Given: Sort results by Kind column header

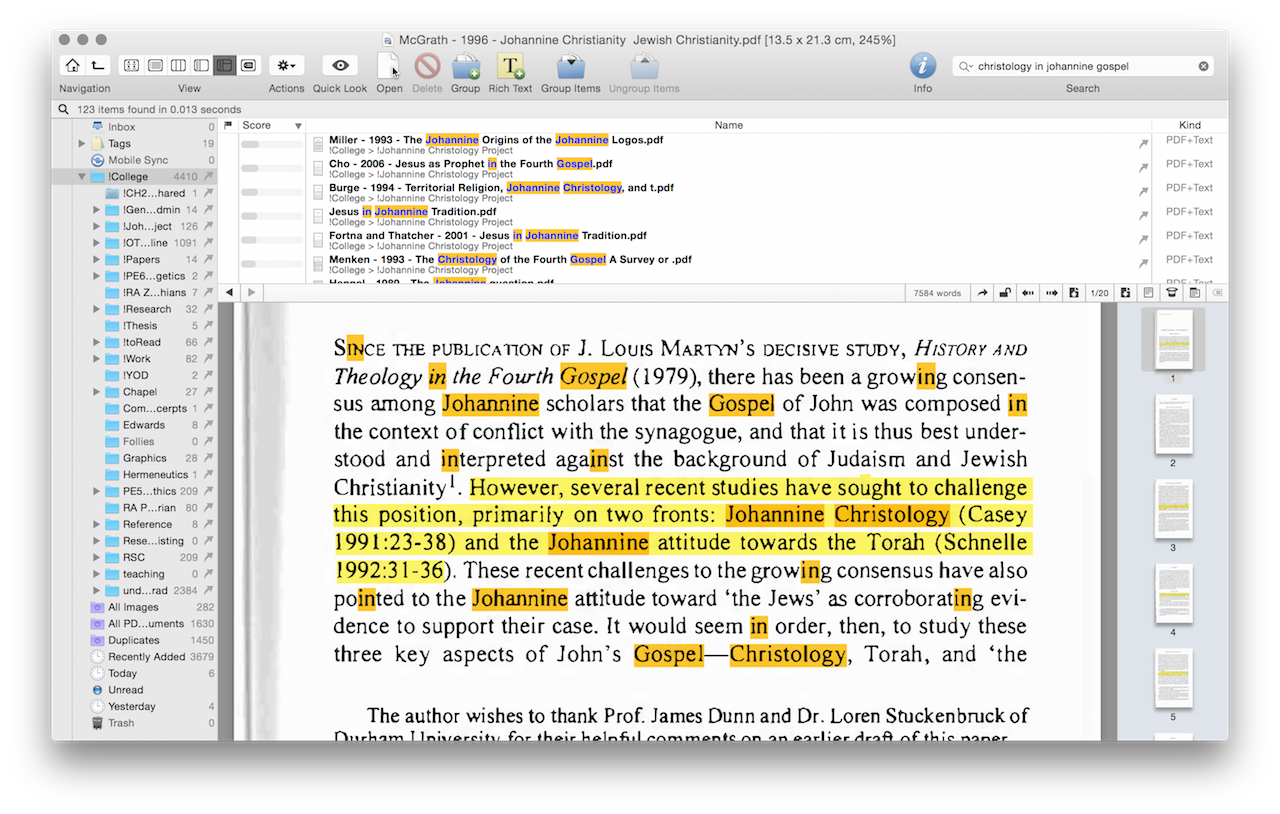Looking at the screenshot, I should click(x=1189, y=125).
